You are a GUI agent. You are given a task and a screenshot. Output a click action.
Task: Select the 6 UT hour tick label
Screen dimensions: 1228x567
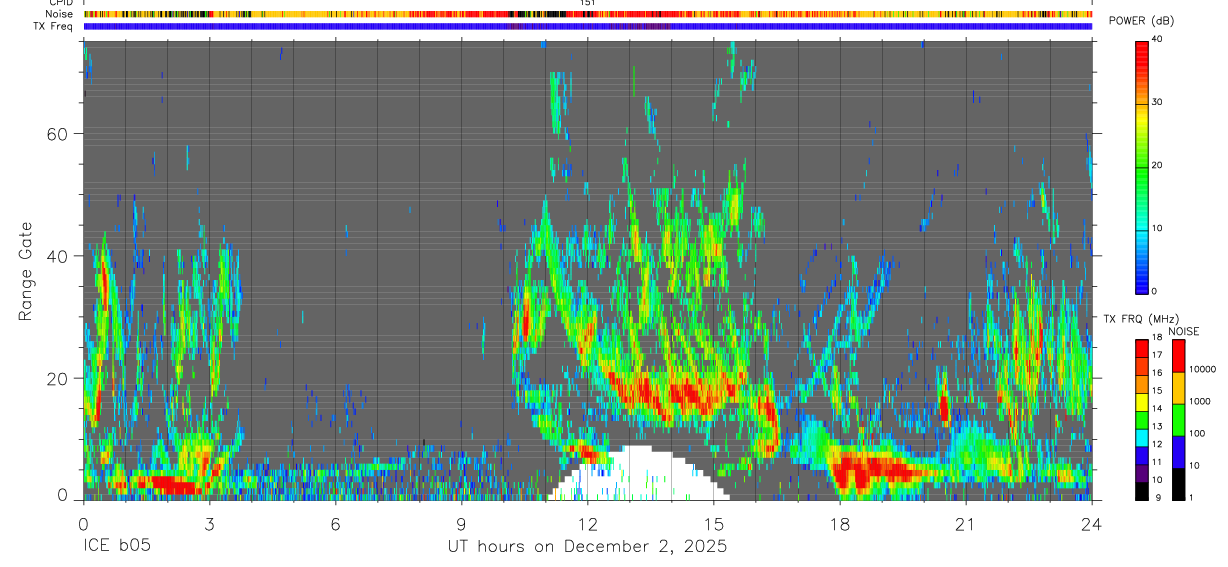click(x=335, y=523)
